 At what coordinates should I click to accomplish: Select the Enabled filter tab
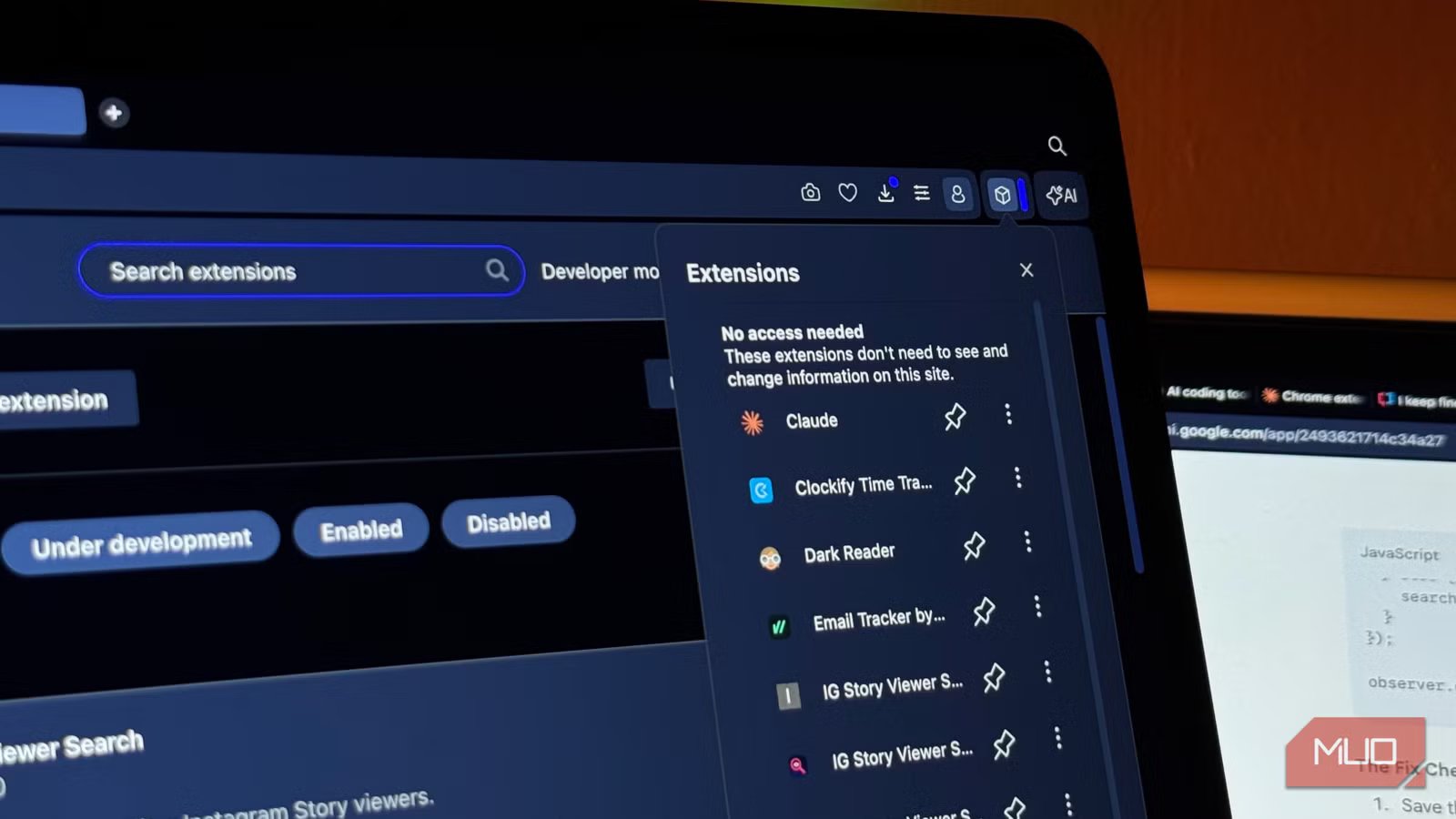[x=360, y=531]
